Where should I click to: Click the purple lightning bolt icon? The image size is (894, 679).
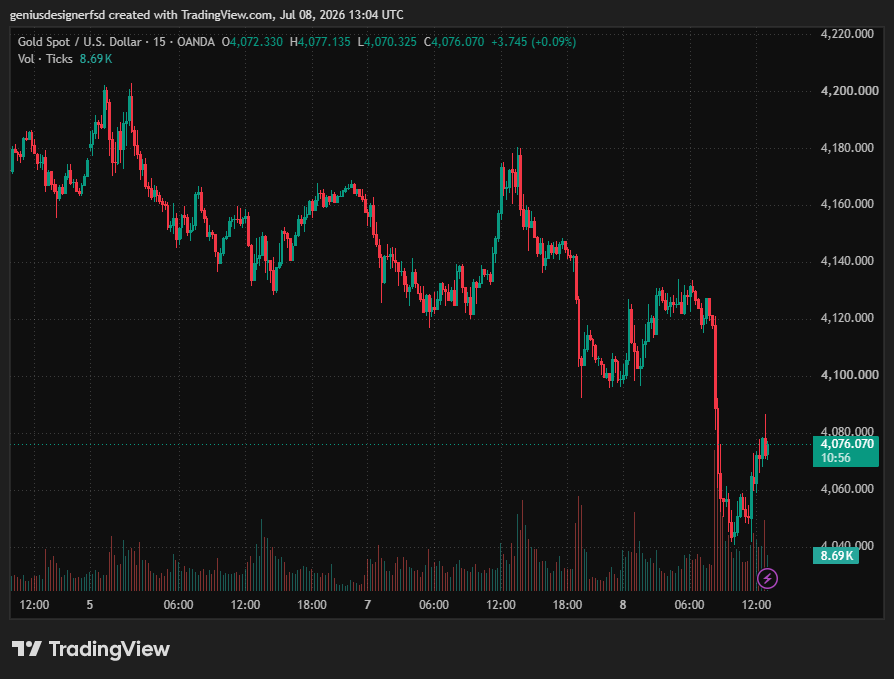click(x=767, y=578)
